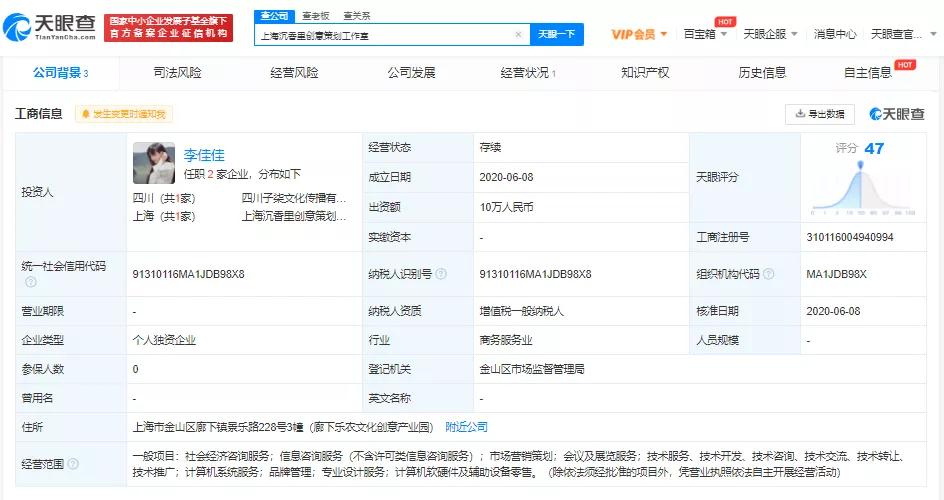Switch to 公司发展 tab
The width and height of the screenshot is (944, 500).
tap(411, 73)
